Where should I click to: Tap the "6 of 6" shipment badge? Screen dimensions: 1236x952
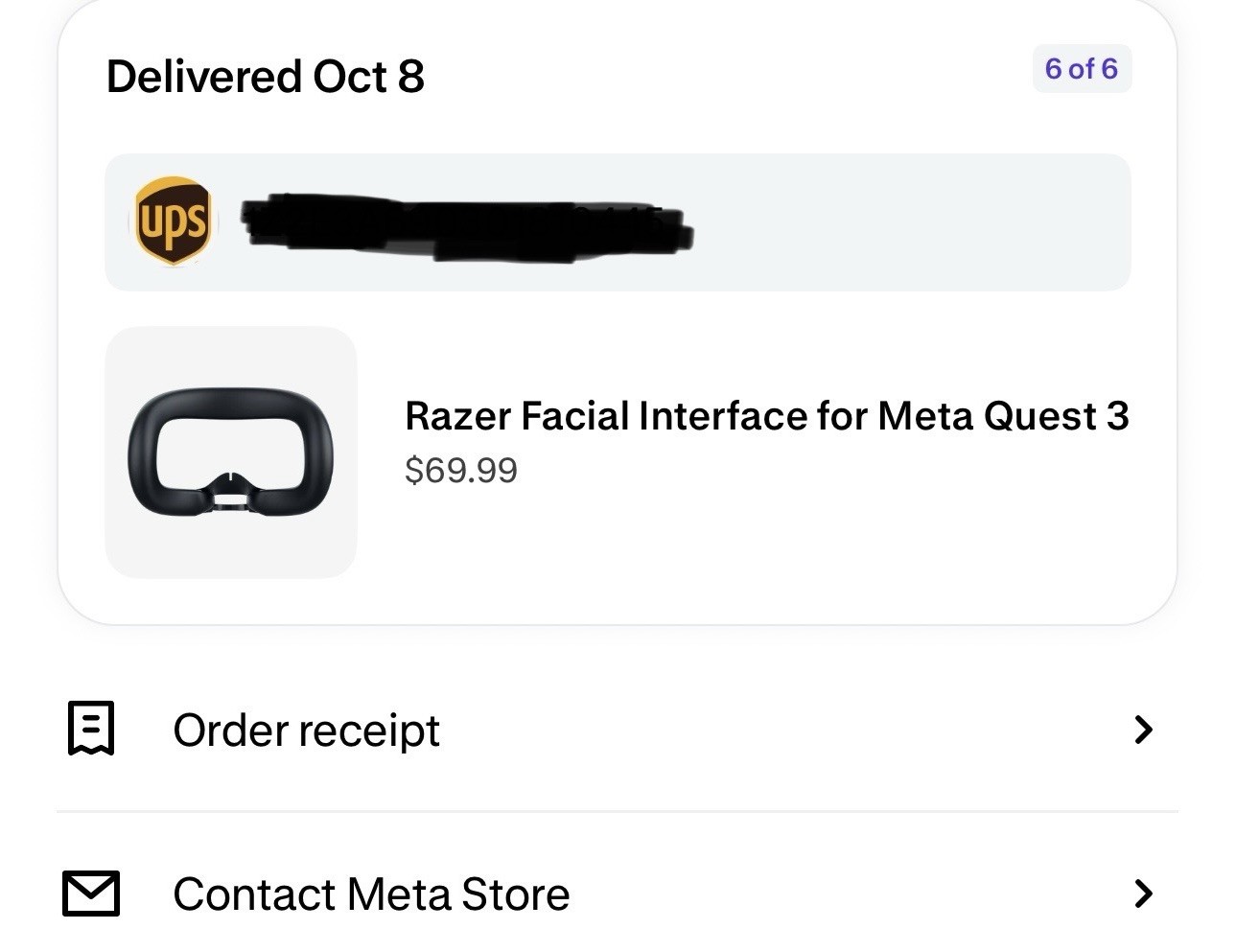click(1081, 69)
